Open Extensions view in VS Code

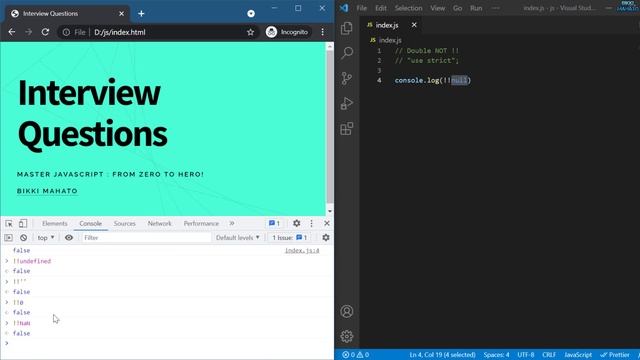click(x=347, y=129)
